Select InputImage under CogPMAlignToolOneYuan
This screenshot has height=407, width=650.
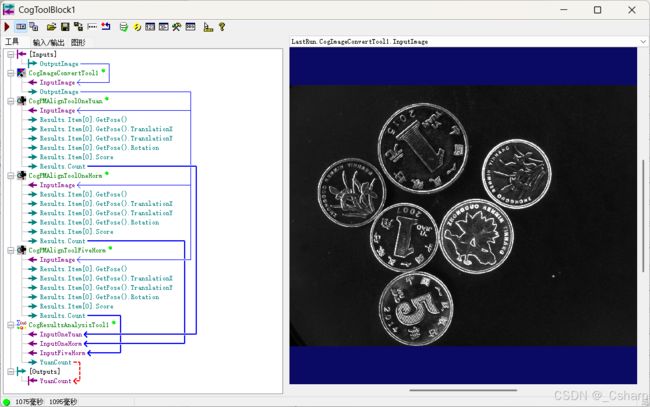[57, 110]
